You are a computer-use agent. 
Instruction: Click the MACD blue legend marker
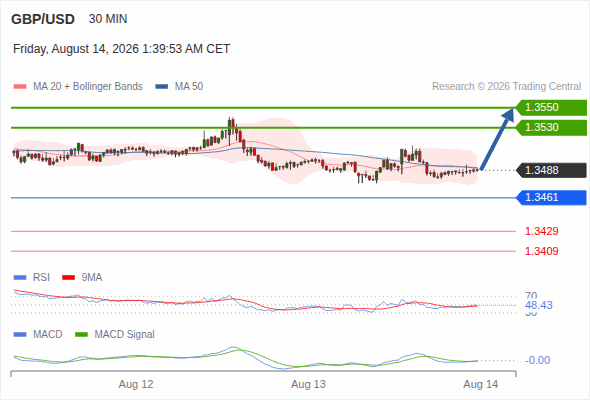(20, 335)
